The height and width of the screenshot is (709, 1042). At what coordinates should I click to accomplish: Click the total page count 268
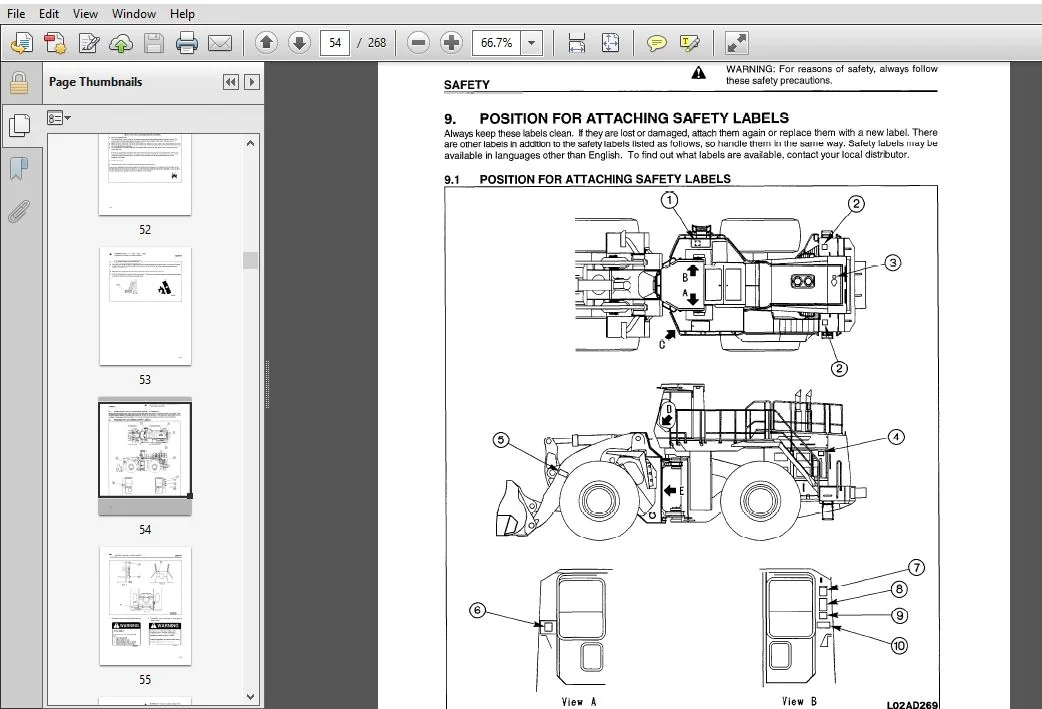point(377,43)
